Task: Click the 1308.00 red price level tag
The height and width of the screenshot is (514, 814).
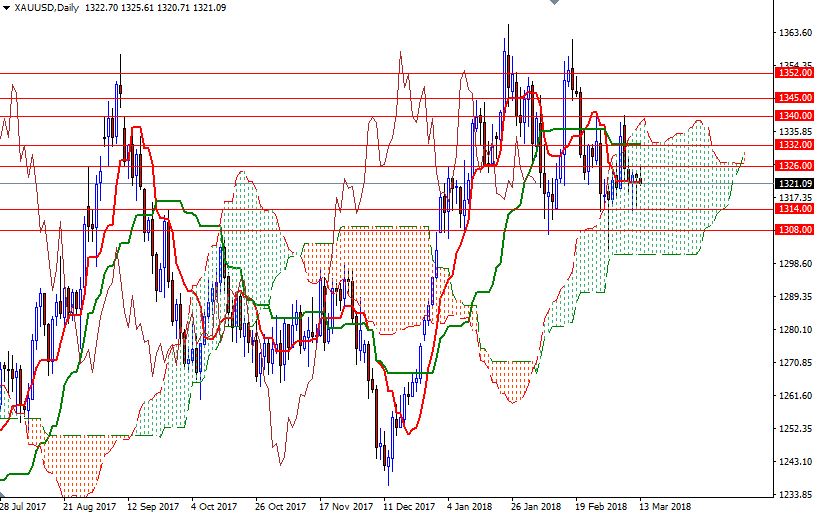Action: tap(794, 230)
